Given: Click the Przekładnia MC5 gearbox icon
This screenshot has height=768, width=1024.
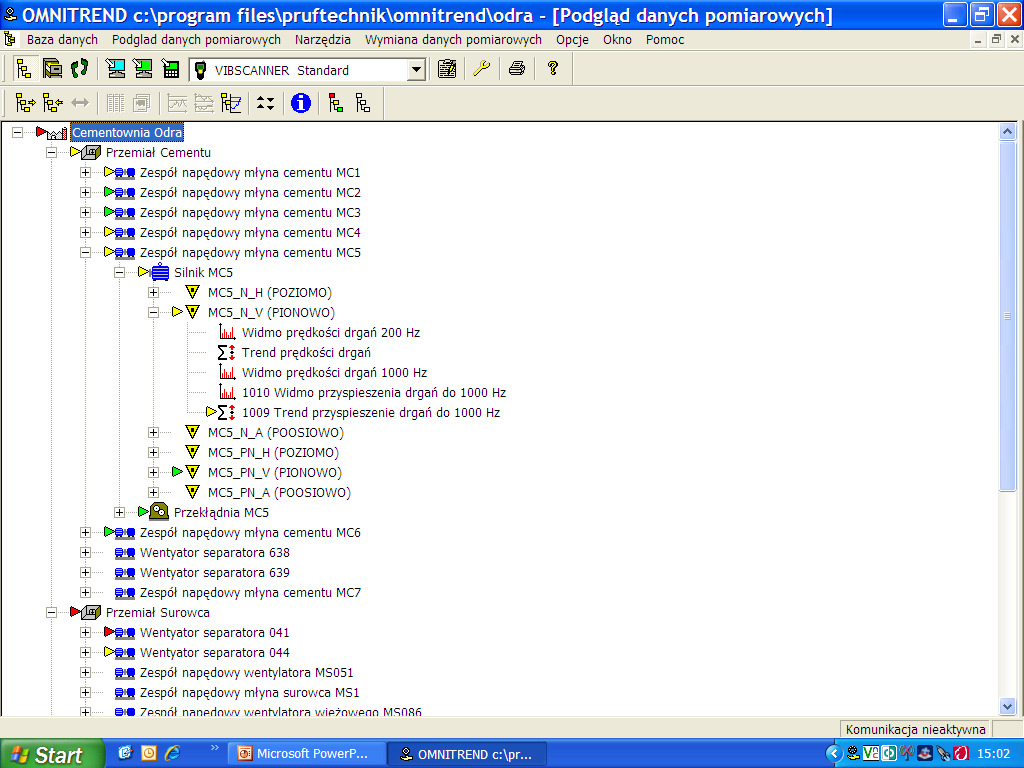Looking at the screenshot, I should (159, 512).
